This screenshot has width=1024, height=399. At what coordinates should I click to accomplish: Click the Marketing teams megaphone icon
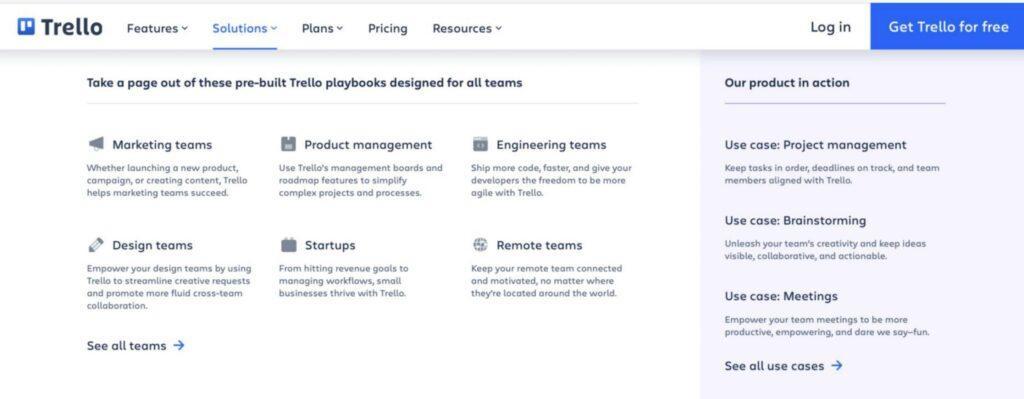[x=96, y=144]
